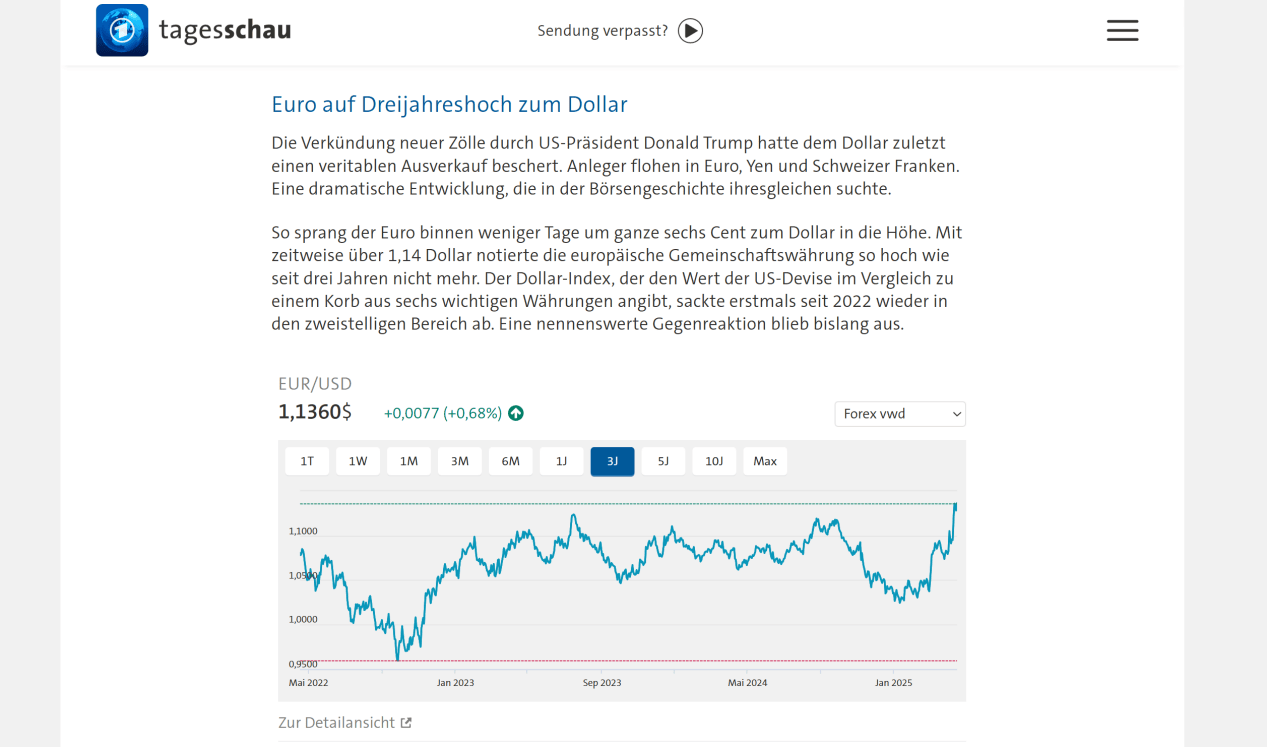Screen dimensions: 1267x747
Task: Select the 1T chart range
Action: [x=307, y=461]
